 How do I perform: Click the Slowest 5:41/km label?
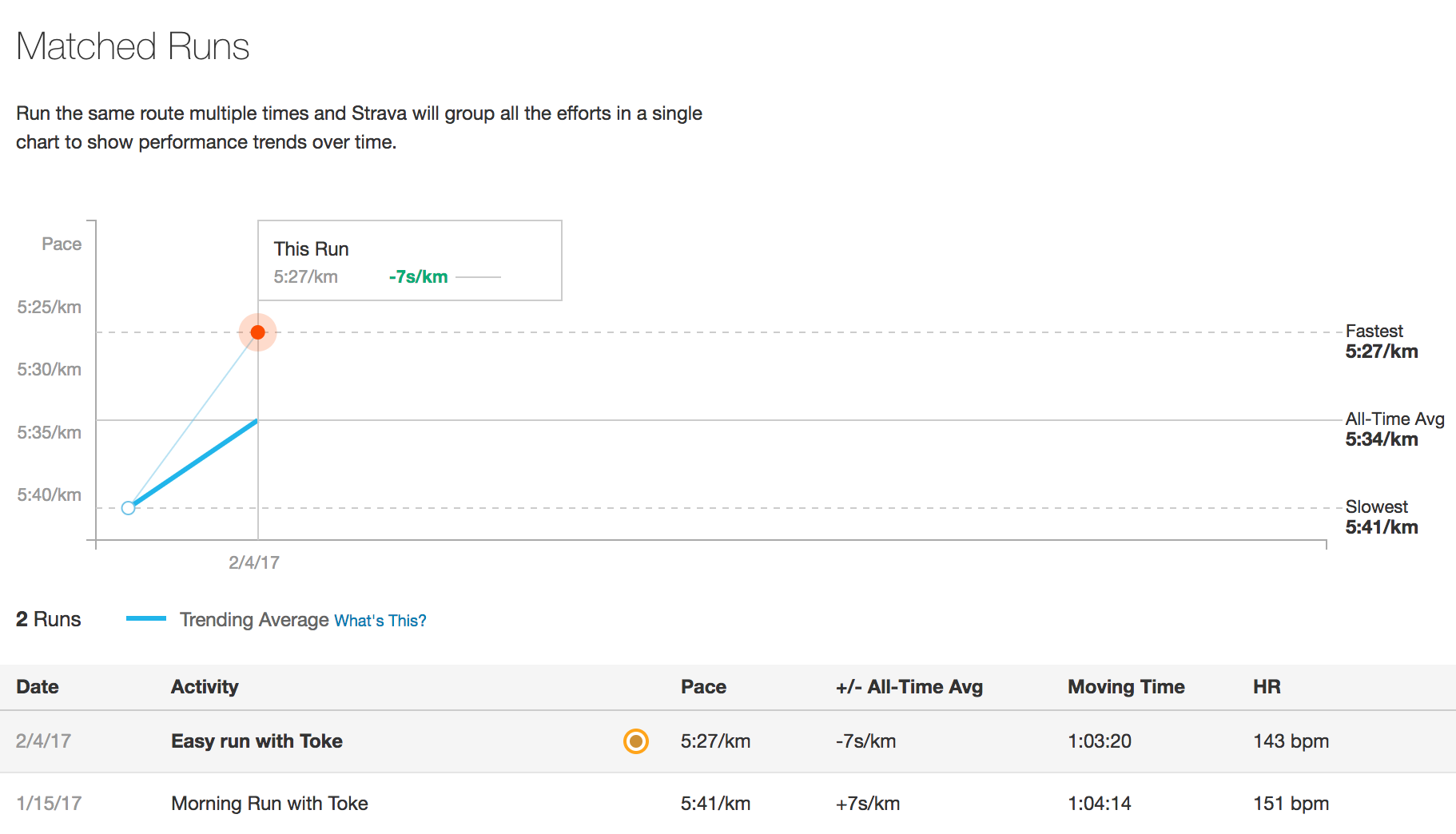click(x=1382, y=517)
